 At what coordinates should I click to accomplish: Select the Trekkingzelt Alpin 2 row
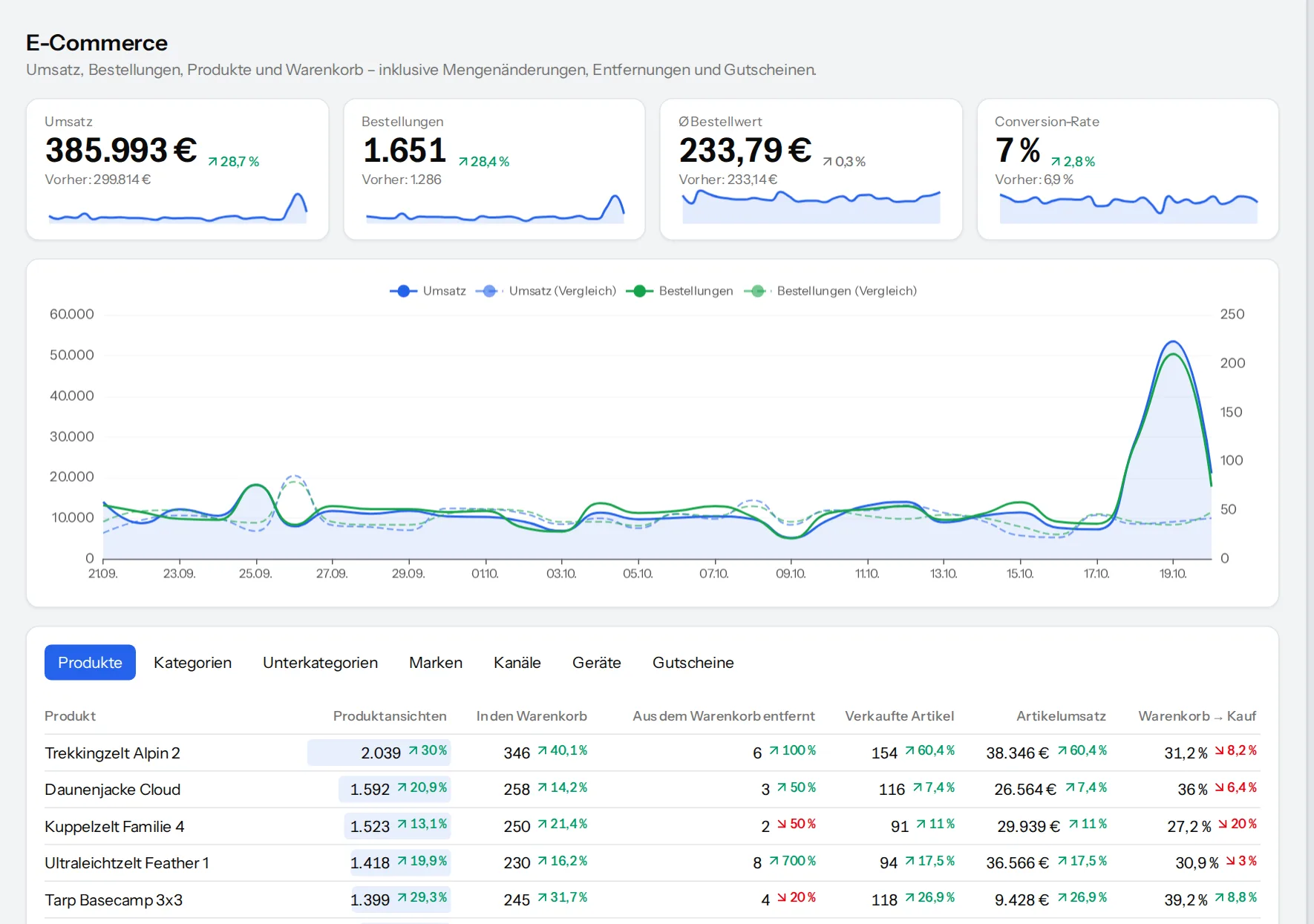coord(652,753)
